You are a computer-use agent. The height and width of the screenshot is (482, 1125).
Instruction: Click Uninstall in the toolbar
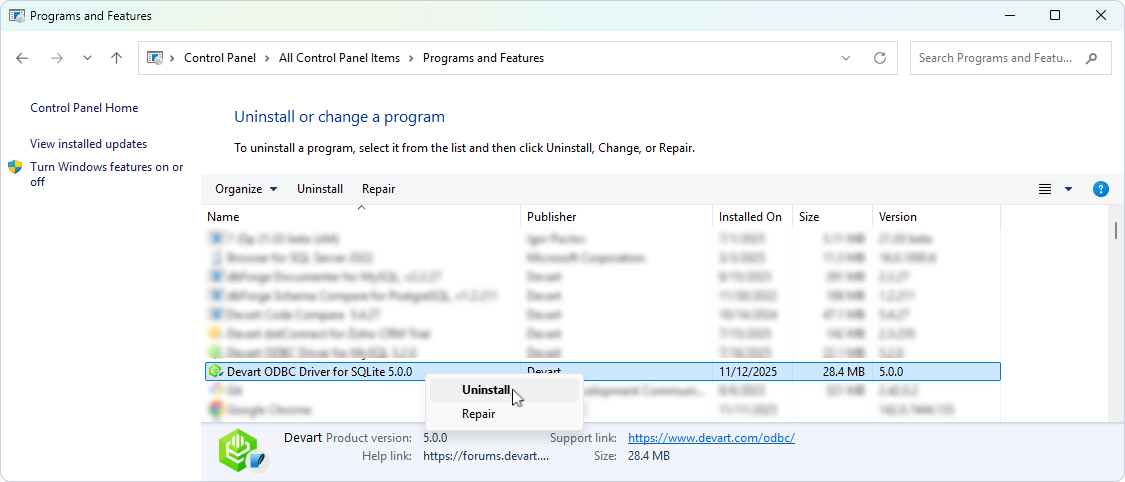coord(320,189)
